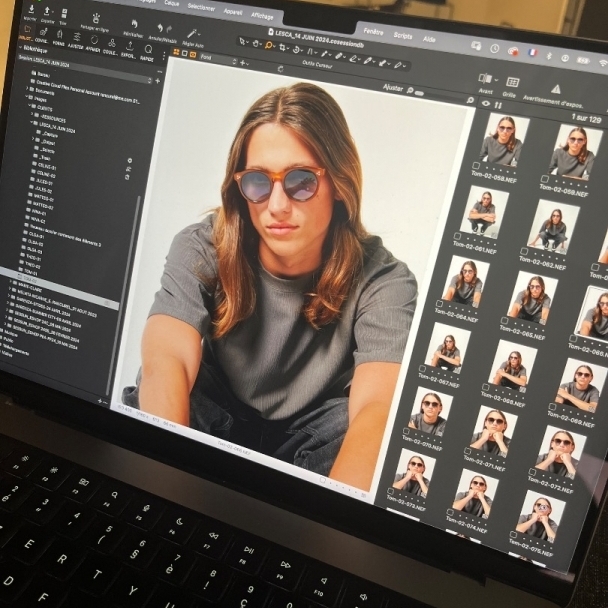The height and width of the screenshot is (608, 608).
Task: Toggle the browser eye visibility icon
Action: (x=486, y=103)
